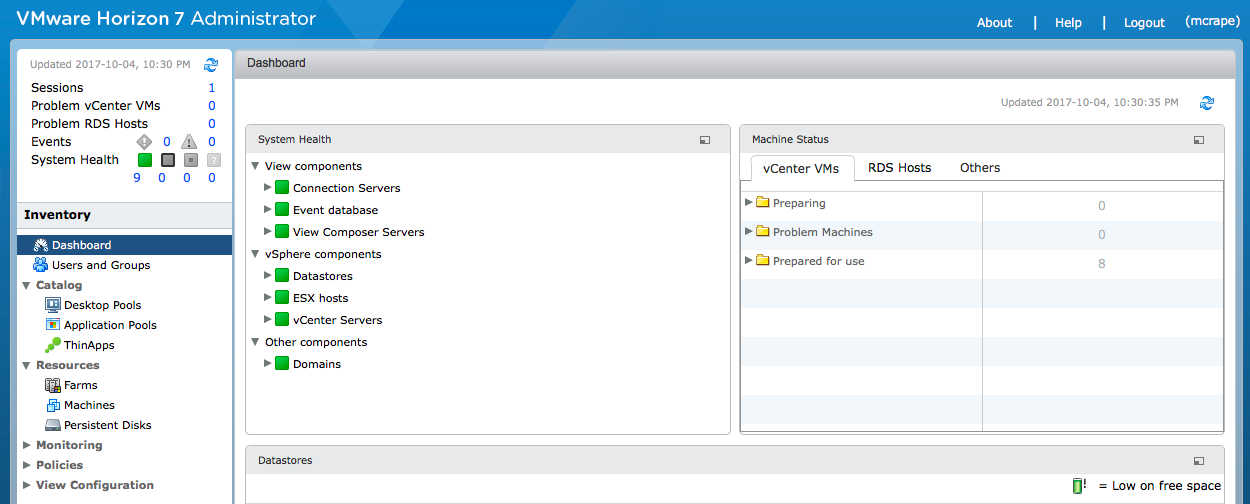Screen dimensions: 1250x504
Task: Switch to the RDS Hosts tab
Action: (899, 168)
